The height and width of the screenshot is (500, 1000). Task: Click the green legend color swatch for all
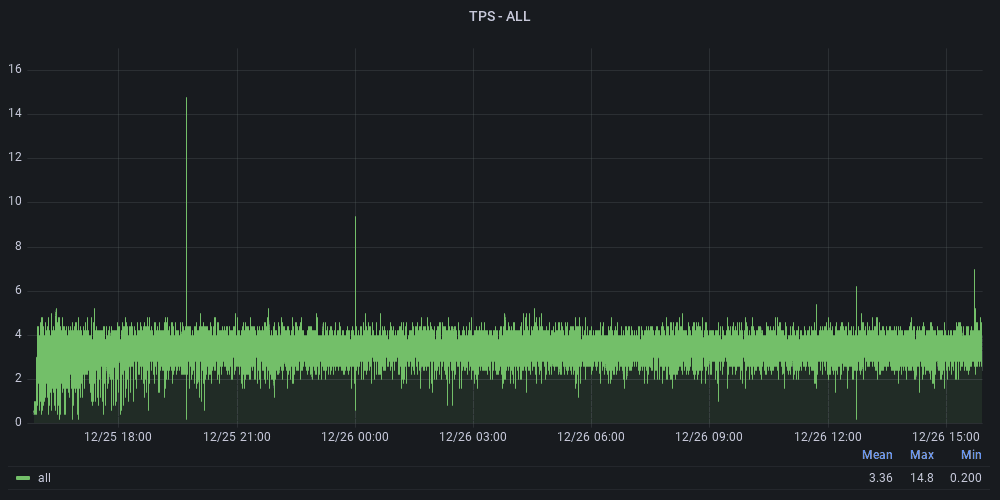coord(23,478)
